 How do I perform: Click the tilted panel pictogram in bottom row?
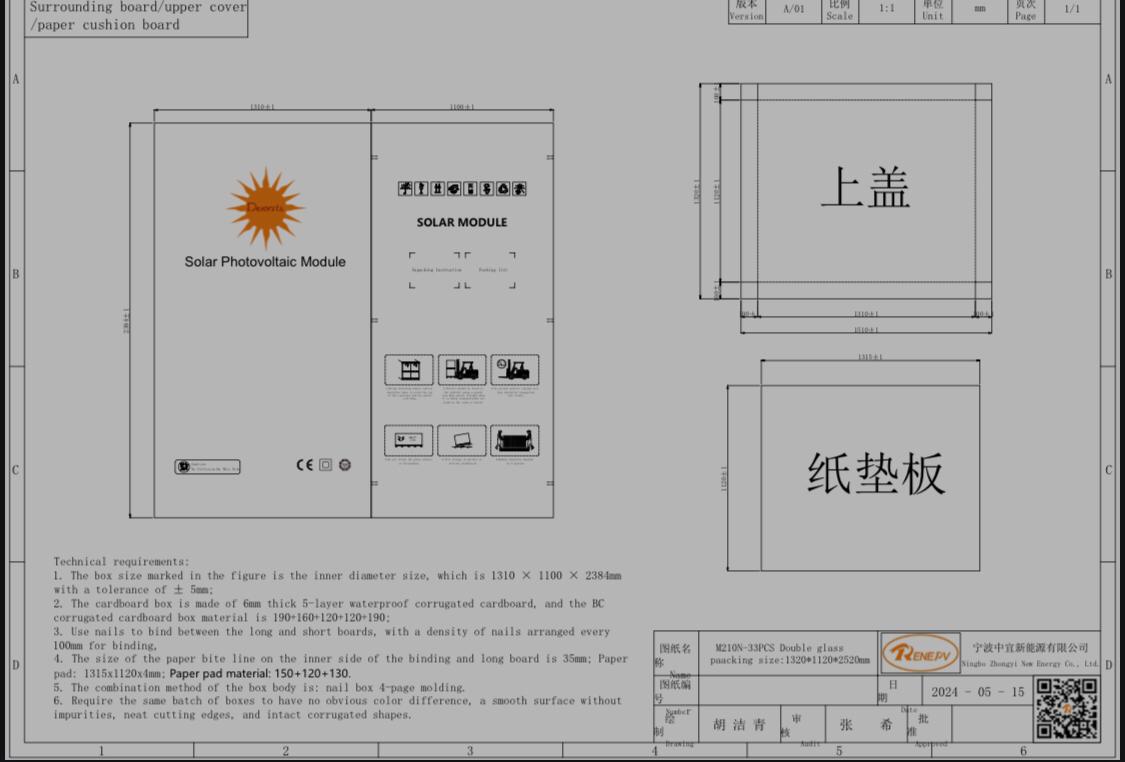pos(461,440)
